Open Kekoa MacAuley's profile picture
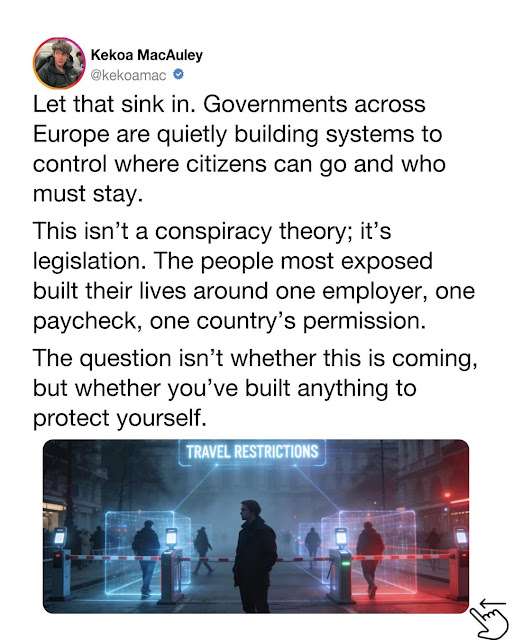This screenshot has height=640, width=512. pyautogui.click(x=59, y=63)
